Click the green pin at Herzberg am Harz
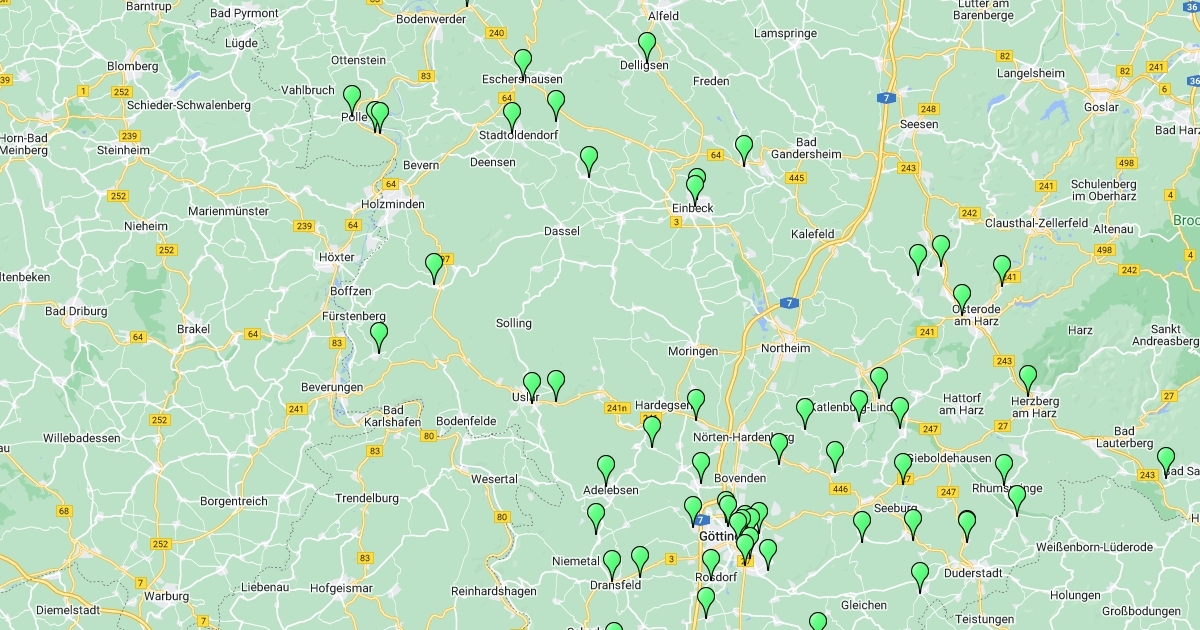 [1028, 381]
